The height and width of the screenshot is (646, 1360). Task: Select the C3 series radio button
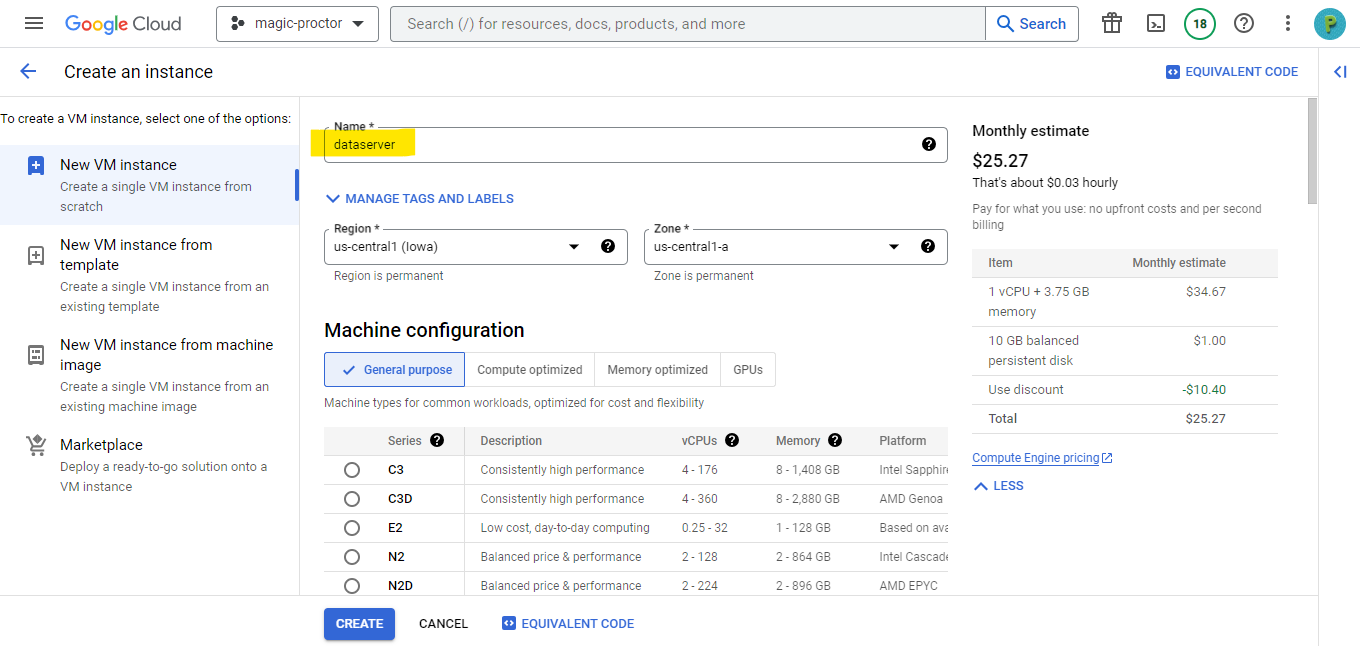click(352, 470)
